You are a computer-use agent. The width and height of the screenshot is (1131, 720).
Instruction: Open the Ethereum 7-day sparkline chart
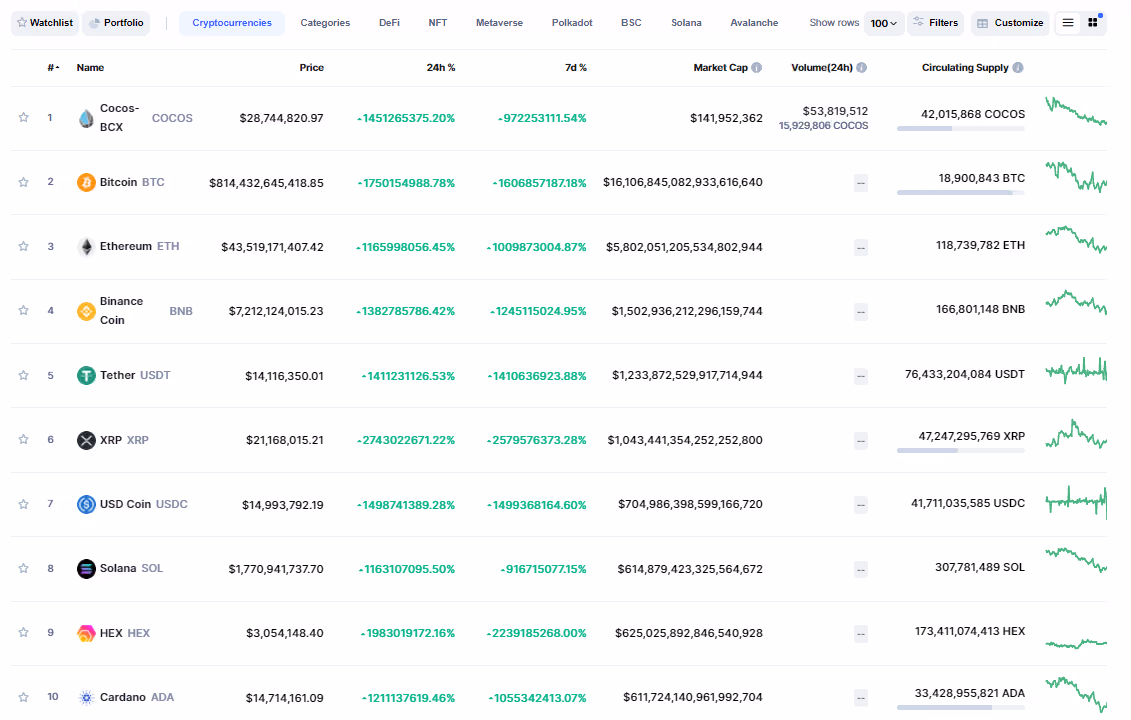[1076, 240]
